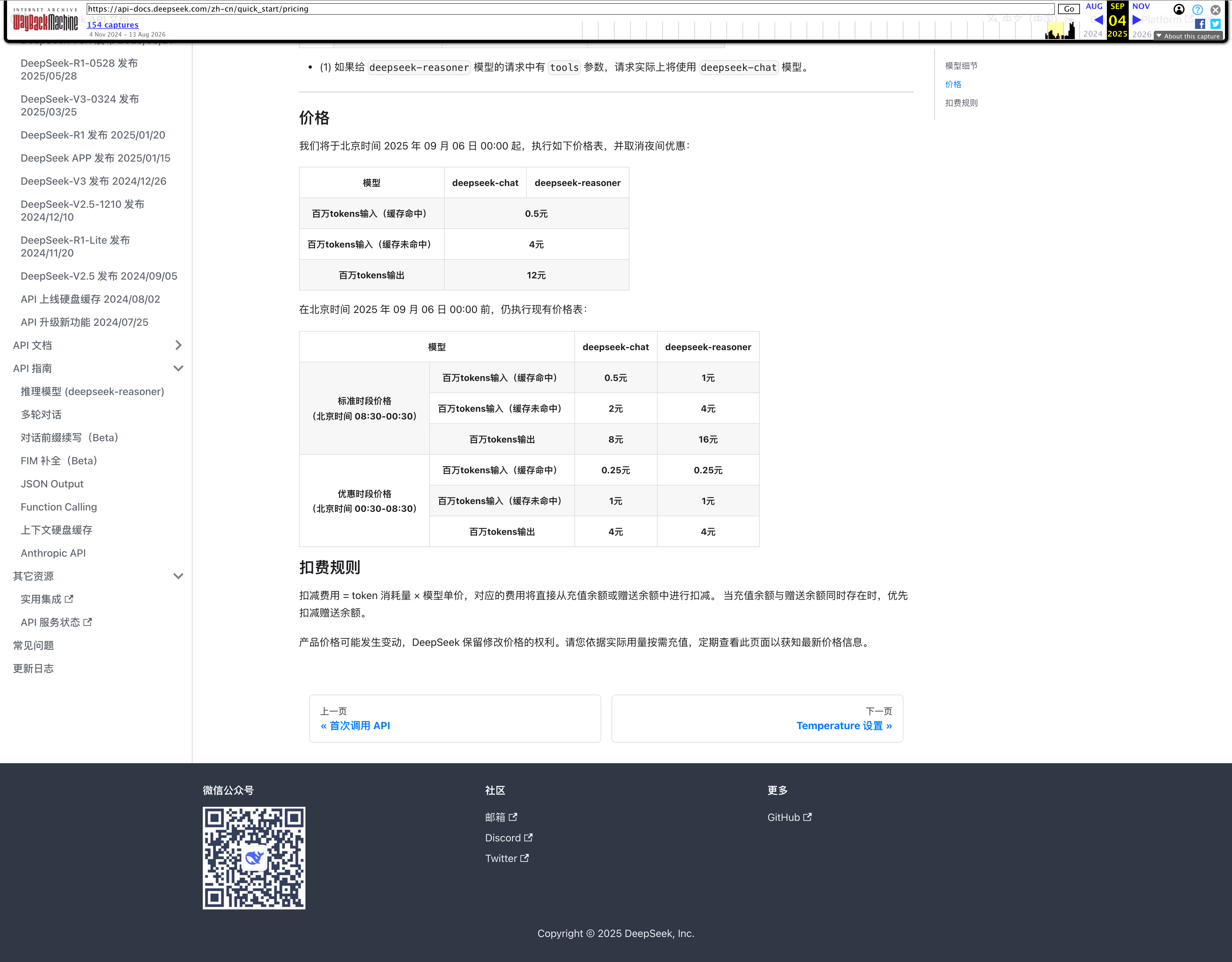Screen dimensions: 1232x962
Task: Click external icon beside Discord footer link
Action: coord(528,837)
